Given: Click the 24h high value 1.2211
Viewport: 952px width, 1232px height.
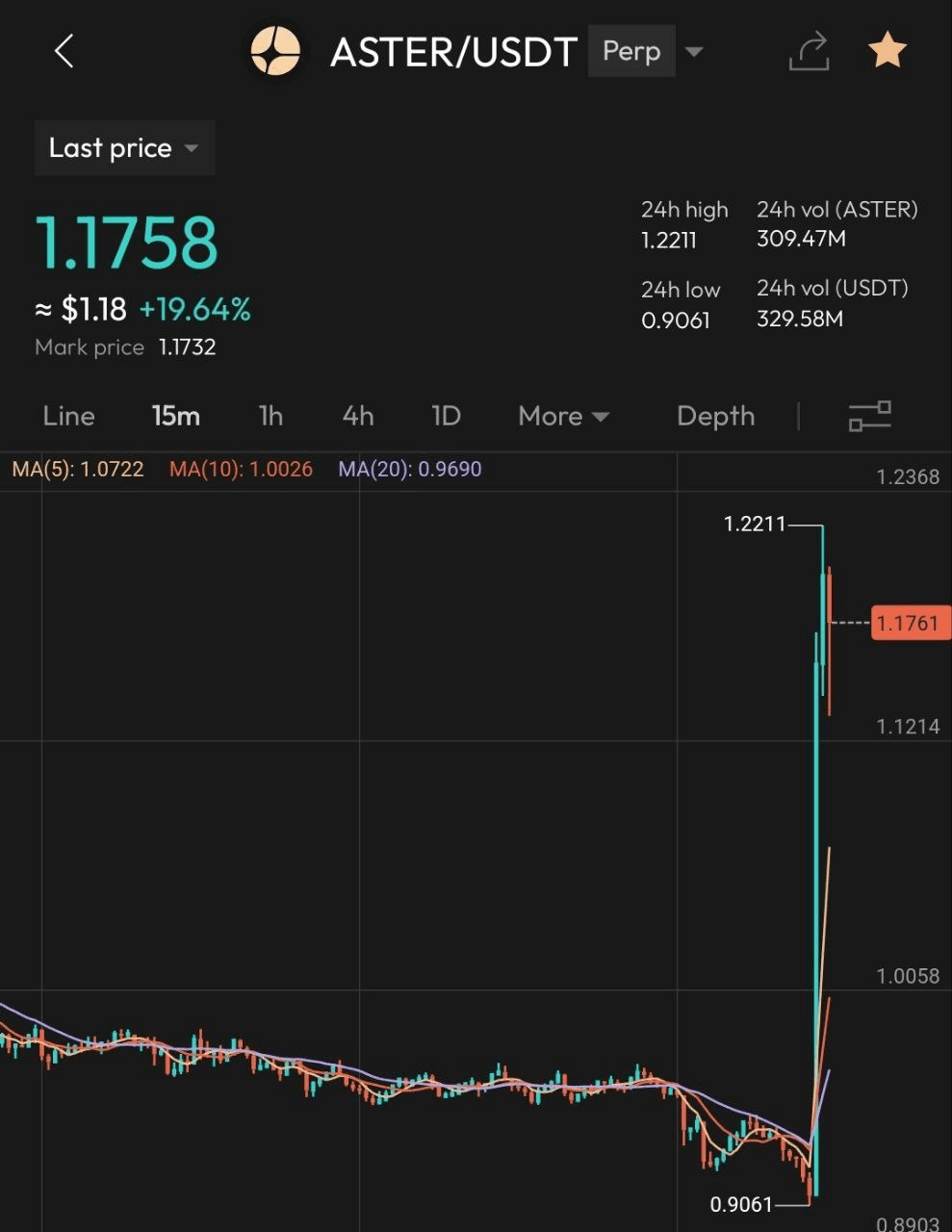Looking at the screenshot, I should [669, 241].
